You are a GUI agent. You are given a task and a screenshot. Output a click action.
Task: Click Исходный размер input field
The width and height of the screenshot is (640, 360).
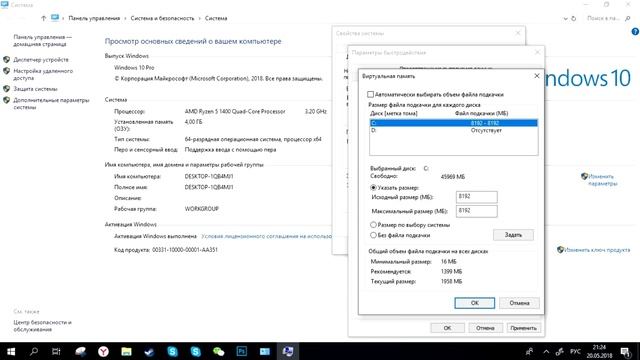pos(476,197)
